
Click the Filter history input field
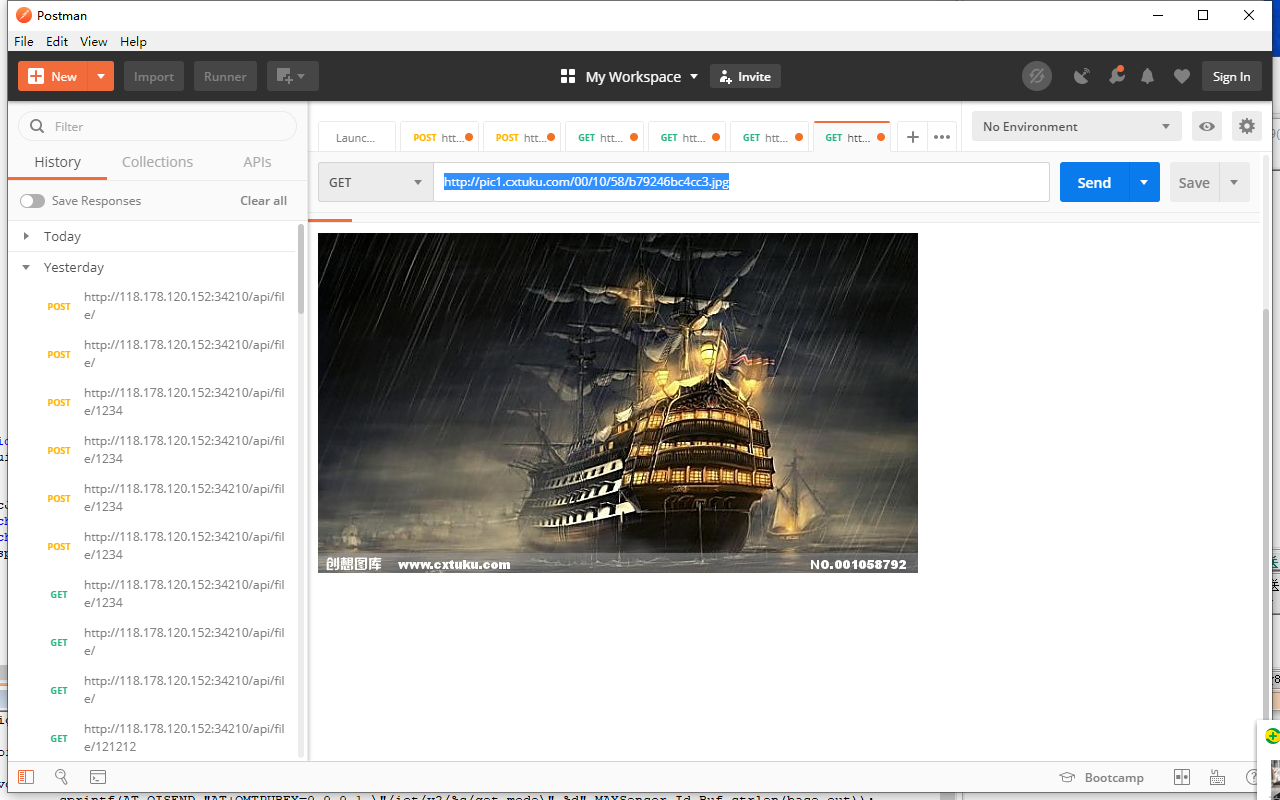[x=158, y=126]
